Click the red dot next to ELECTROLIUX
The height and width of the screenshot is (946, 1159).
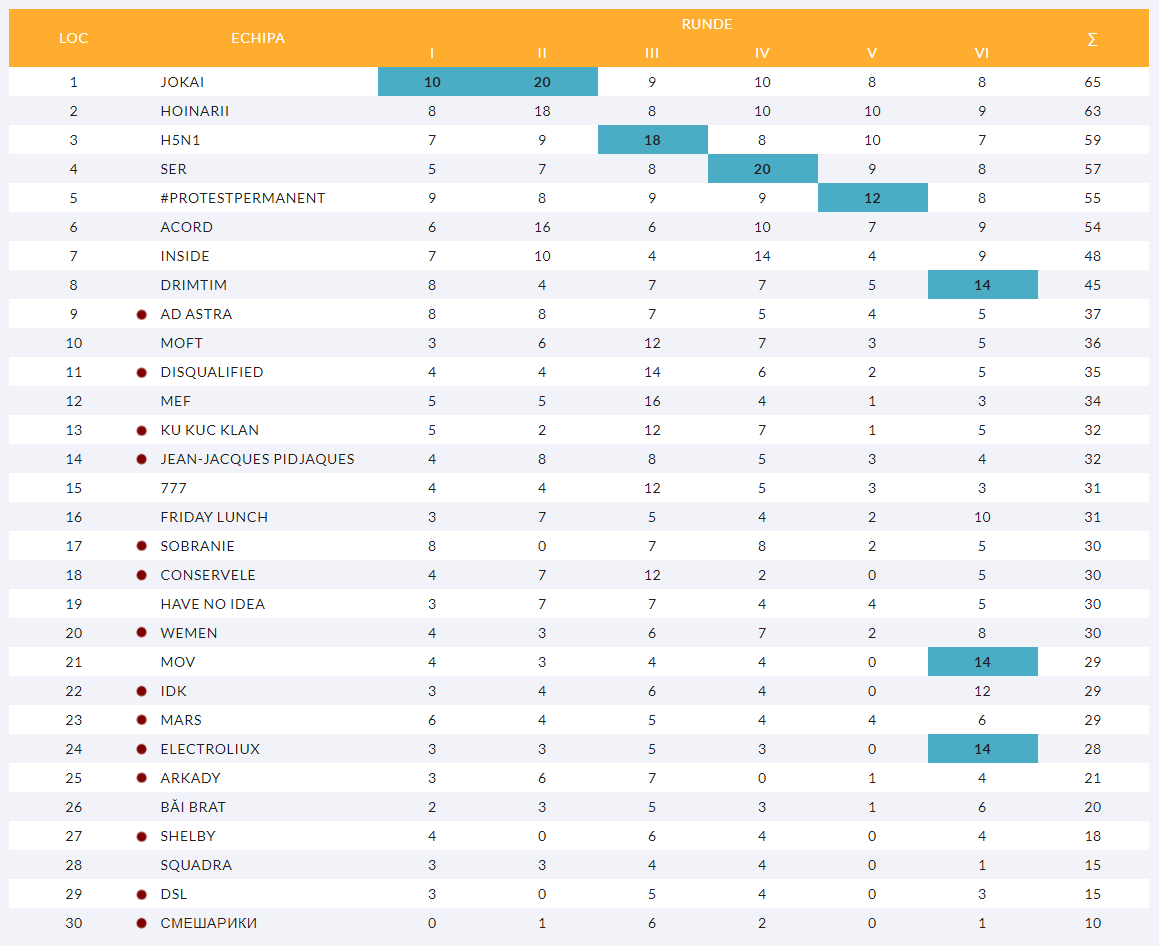click(x=142, y=749)
